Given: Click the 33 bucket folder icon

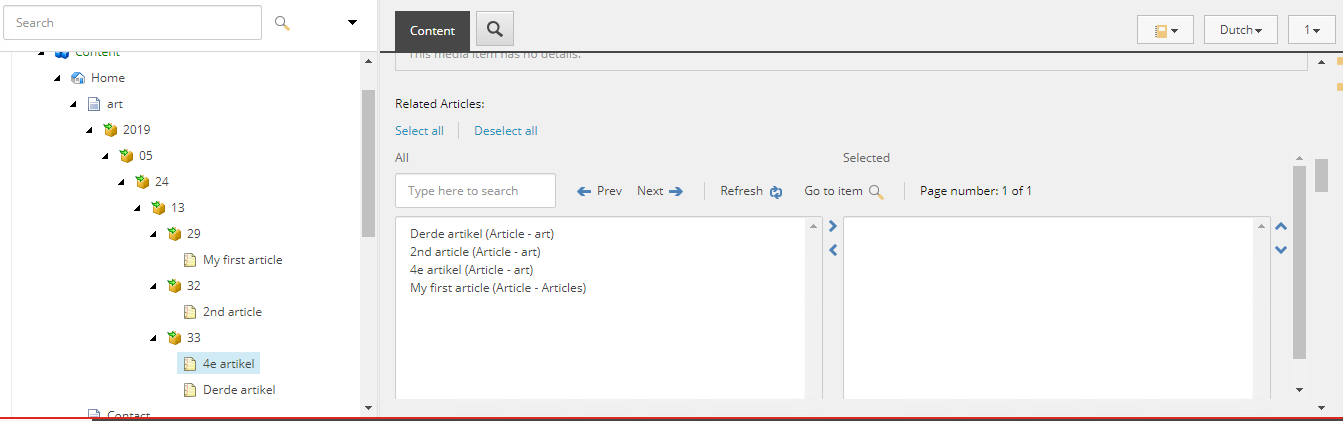Looking at the screenshot, I should click(x=174, y=338).
